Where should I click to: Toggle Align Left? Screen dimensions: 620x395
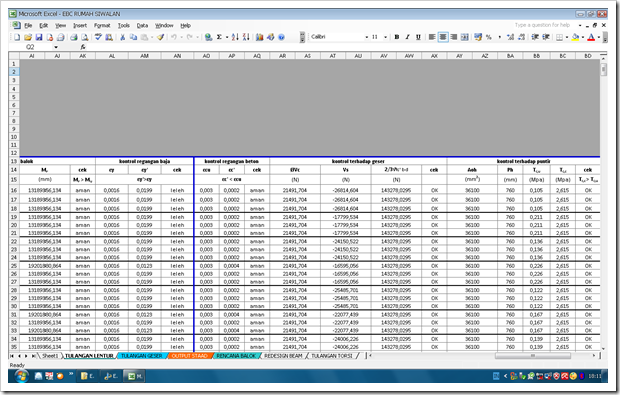(x=432, y=37)
